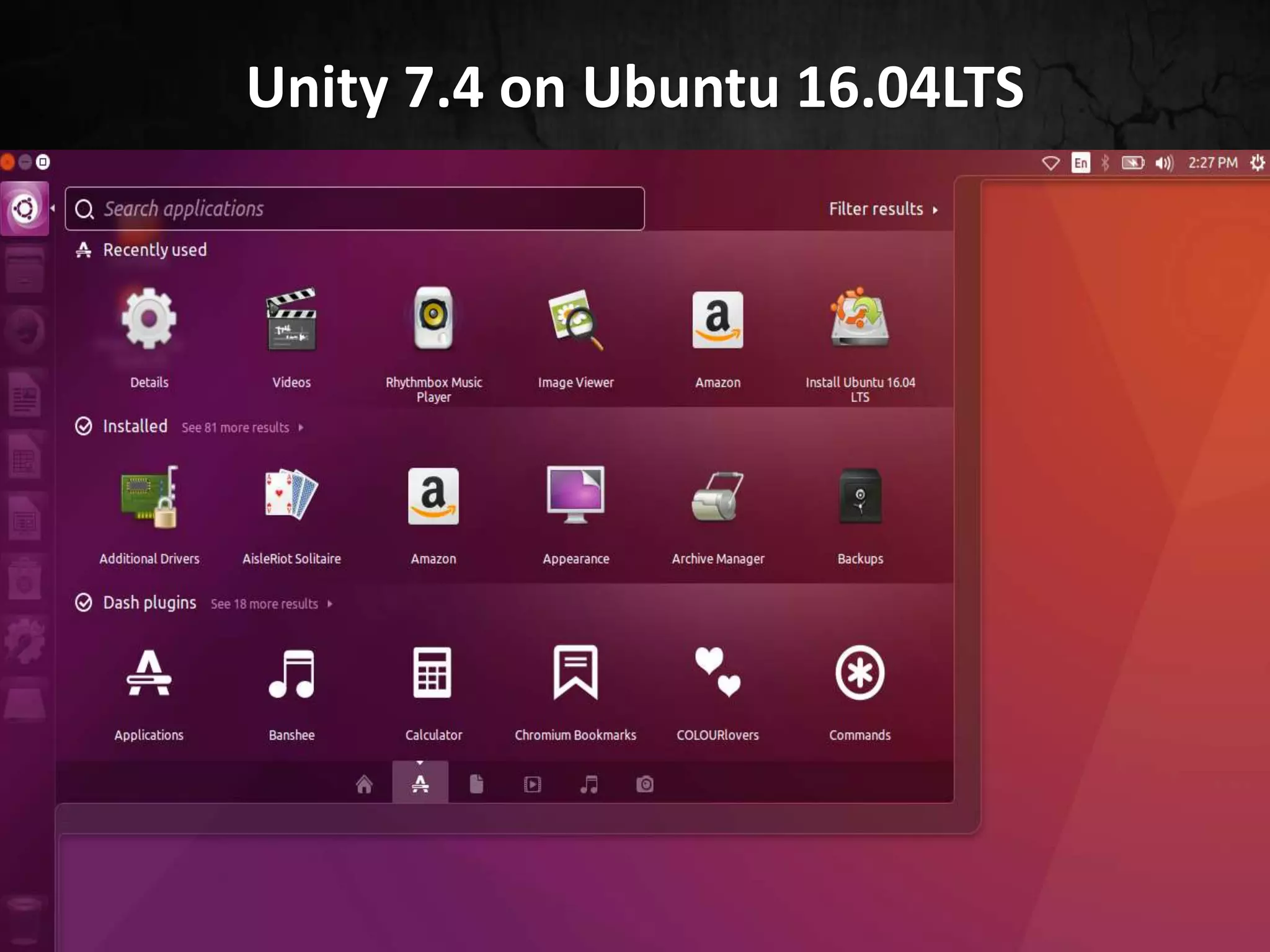Image resolution: width=1270 pixels, height=952 pixels.
Task: Open the Wi-Fi network indicator
Action: 1050,163
